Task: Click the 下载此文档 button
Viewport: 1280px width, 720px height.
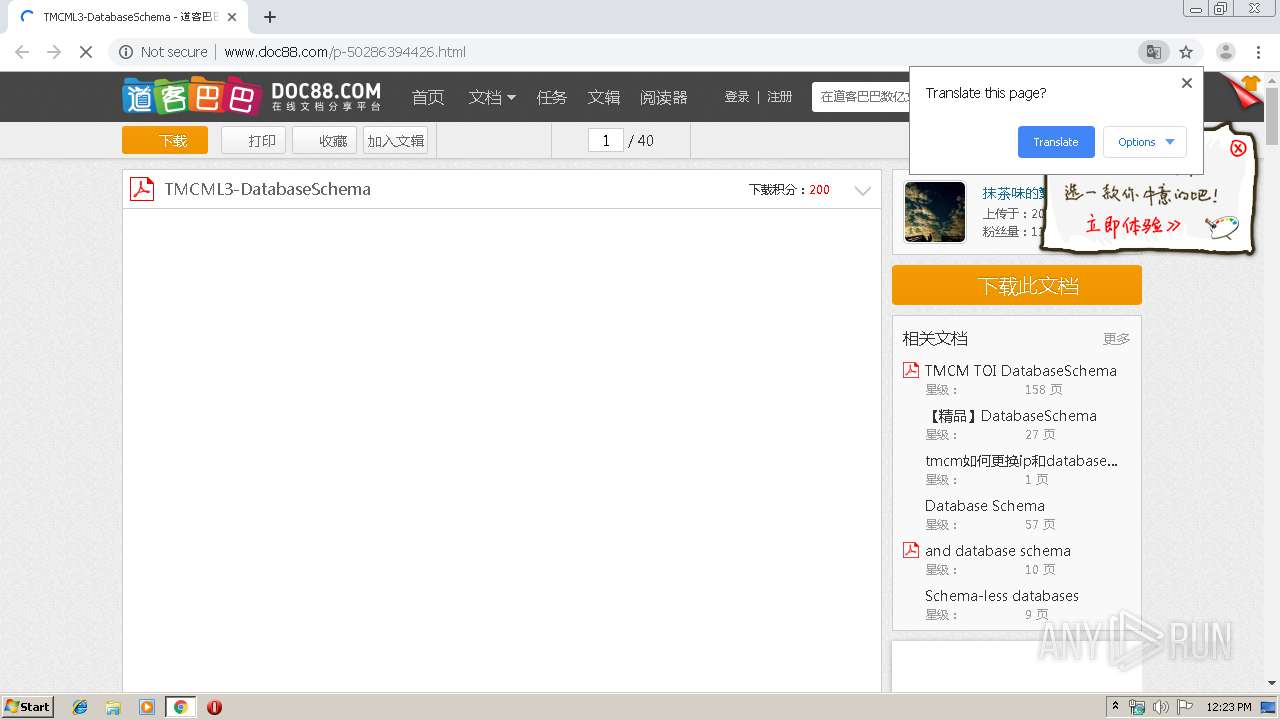Action: 1017,285
